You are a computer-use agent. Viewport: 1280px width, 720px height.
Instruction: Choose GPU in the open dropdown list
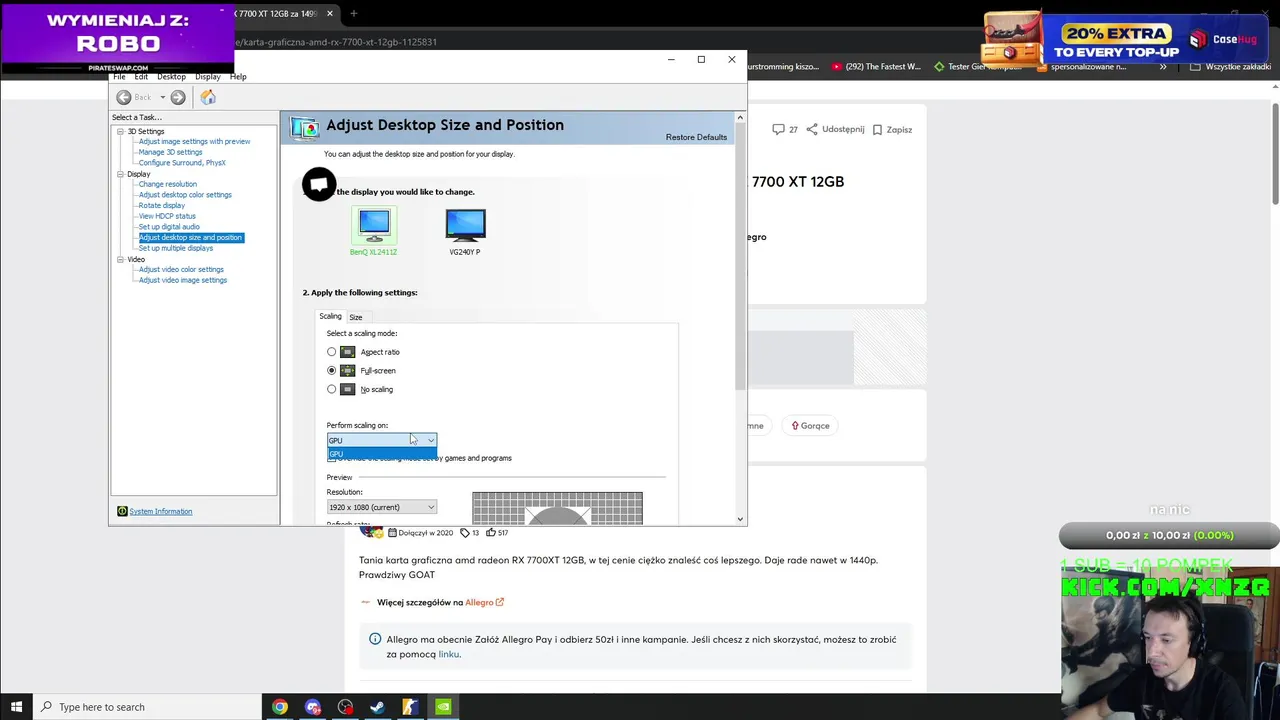(x=382, y=454)
